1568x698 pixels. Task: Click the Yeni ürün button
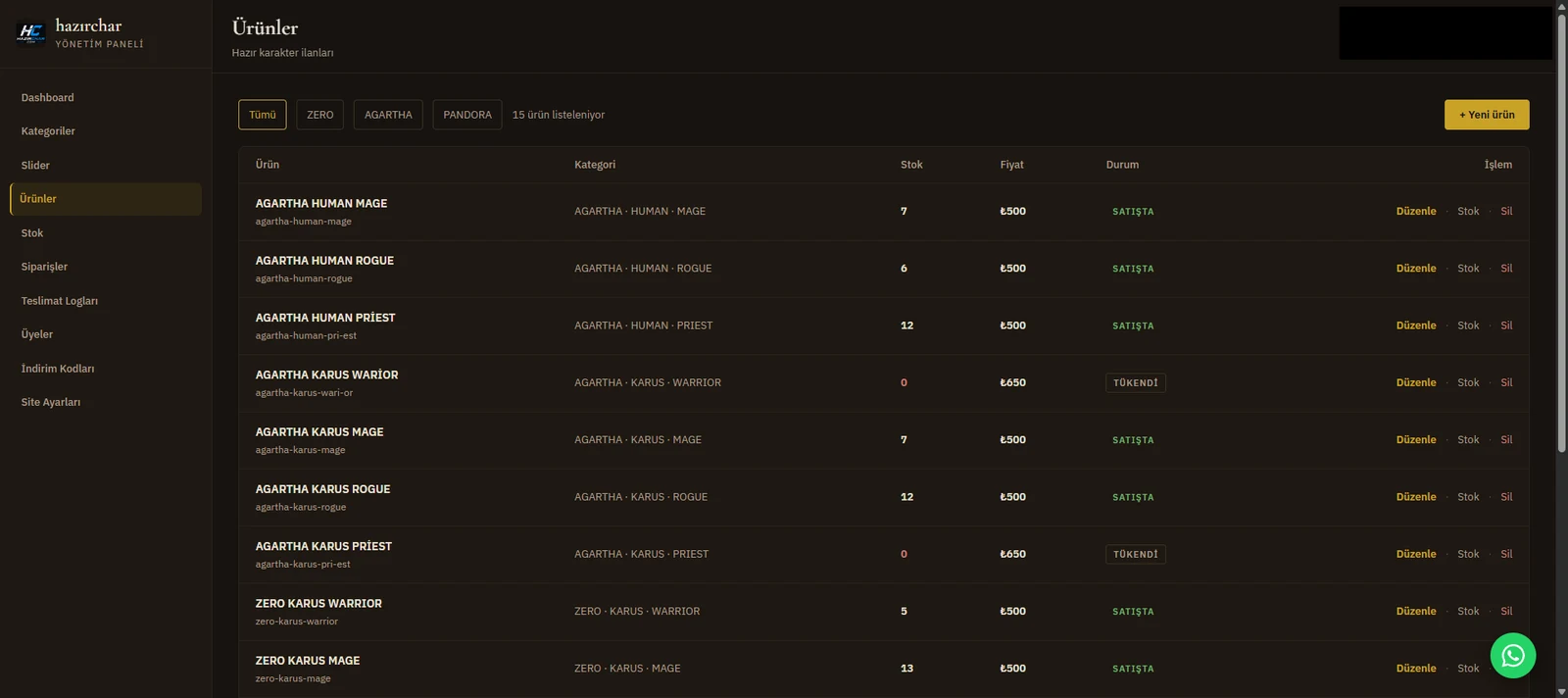click(1487, 115)
